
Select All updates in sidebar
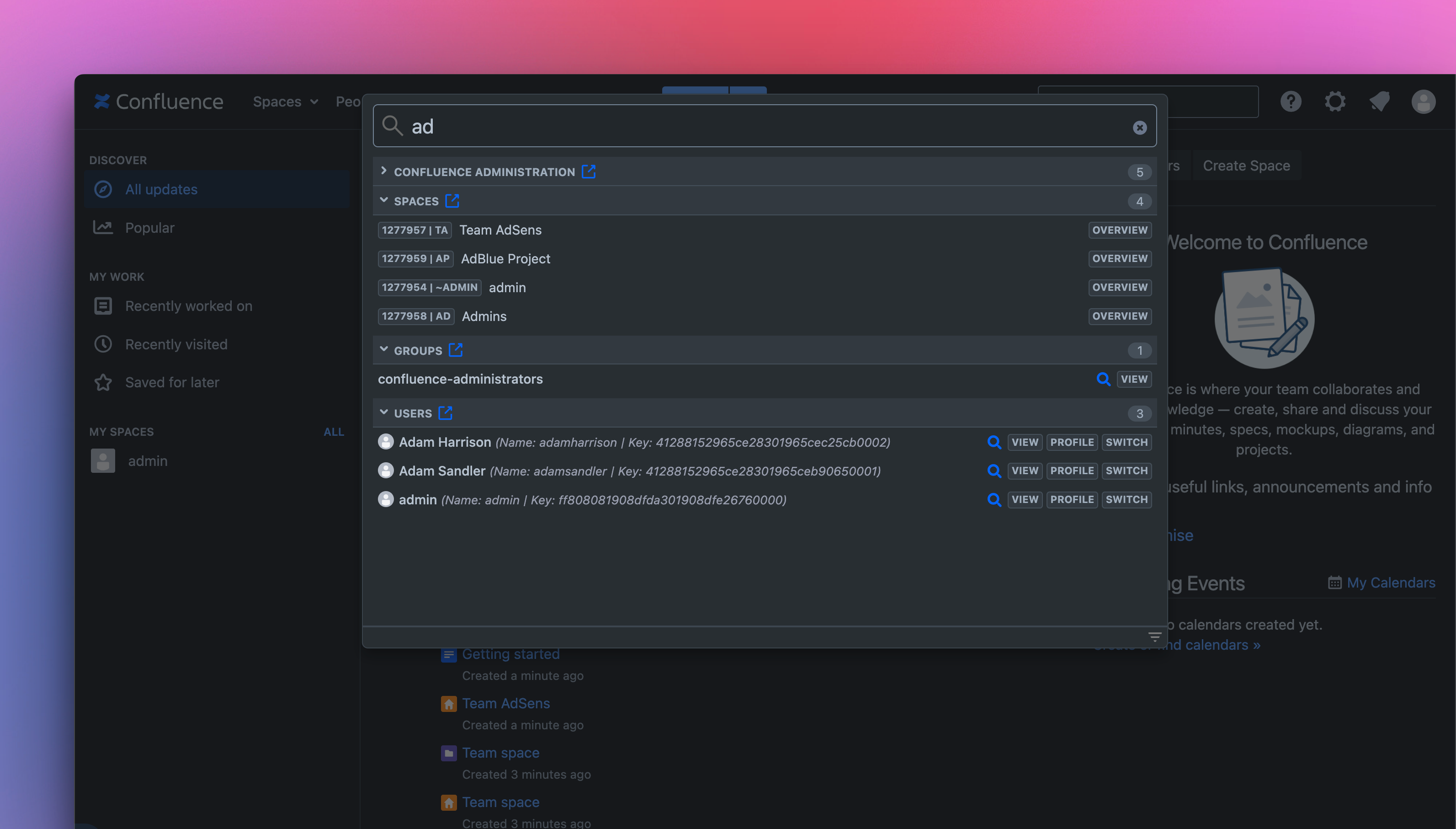(161, 190)
